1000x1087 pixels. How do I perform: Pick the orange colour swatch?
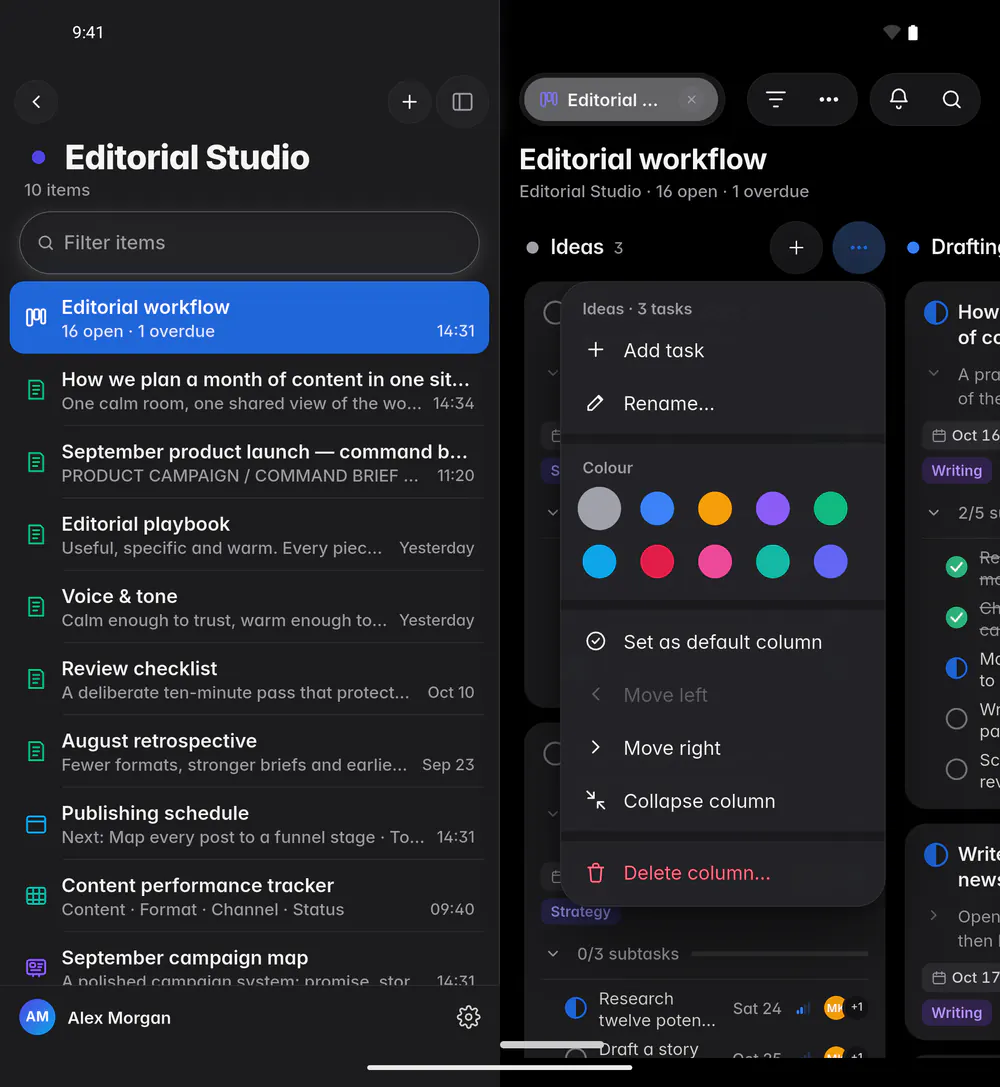(x=714, y=508)
